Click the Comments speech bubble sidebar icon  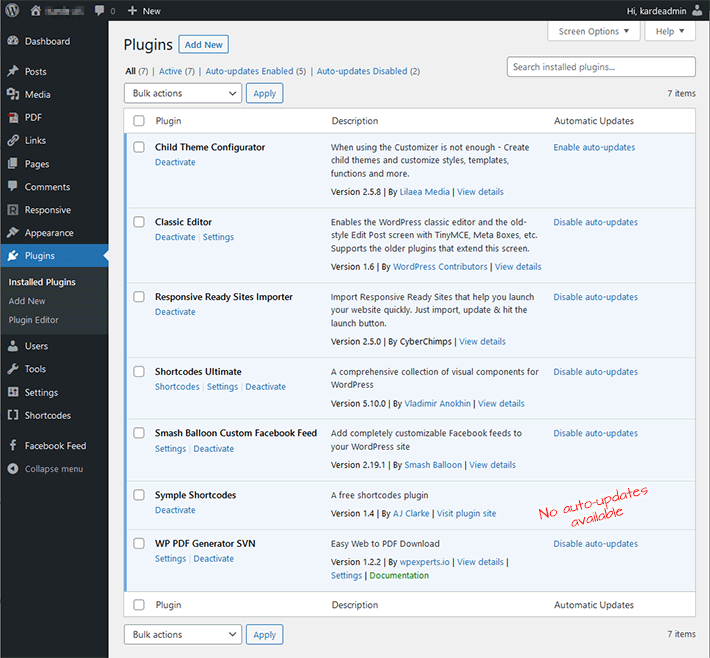pos(13,187)
